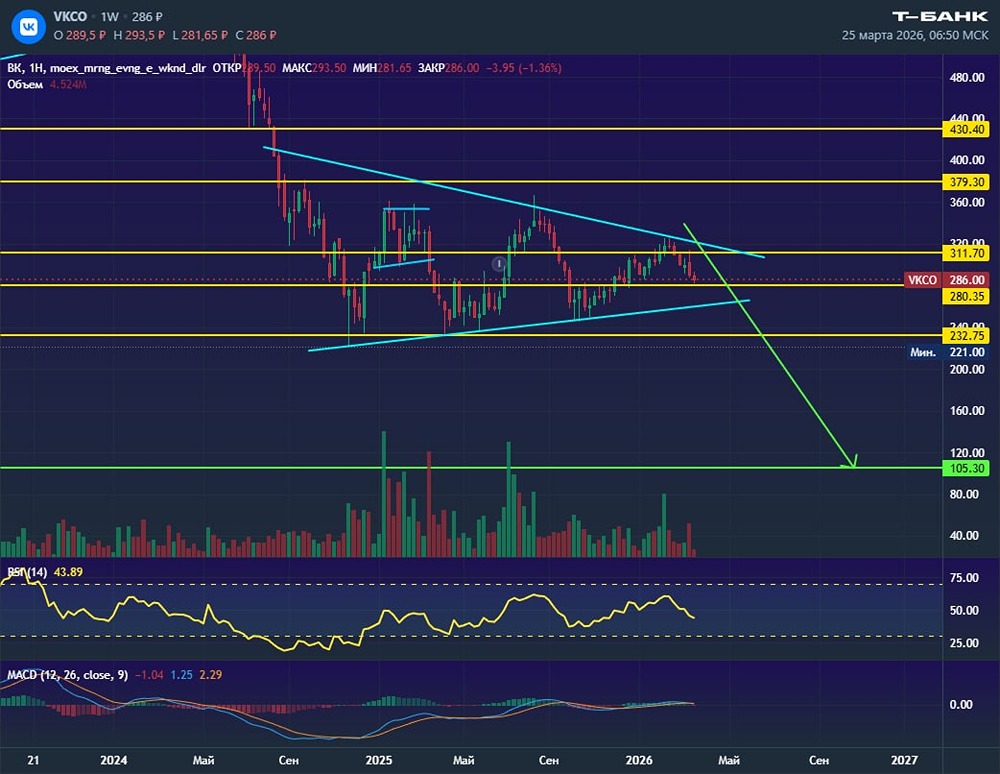This screenshot has width=1000, height=774.
Task: Click the close value C 286 ₽
Action: click(x=256, y=36)
